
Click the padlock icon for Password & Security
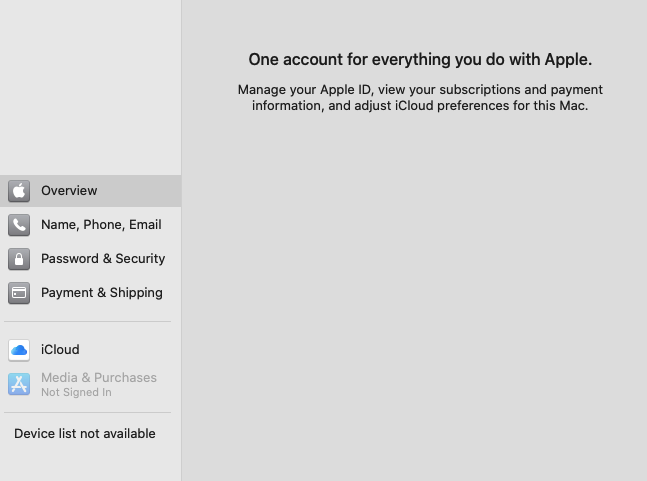click(19, 259)
